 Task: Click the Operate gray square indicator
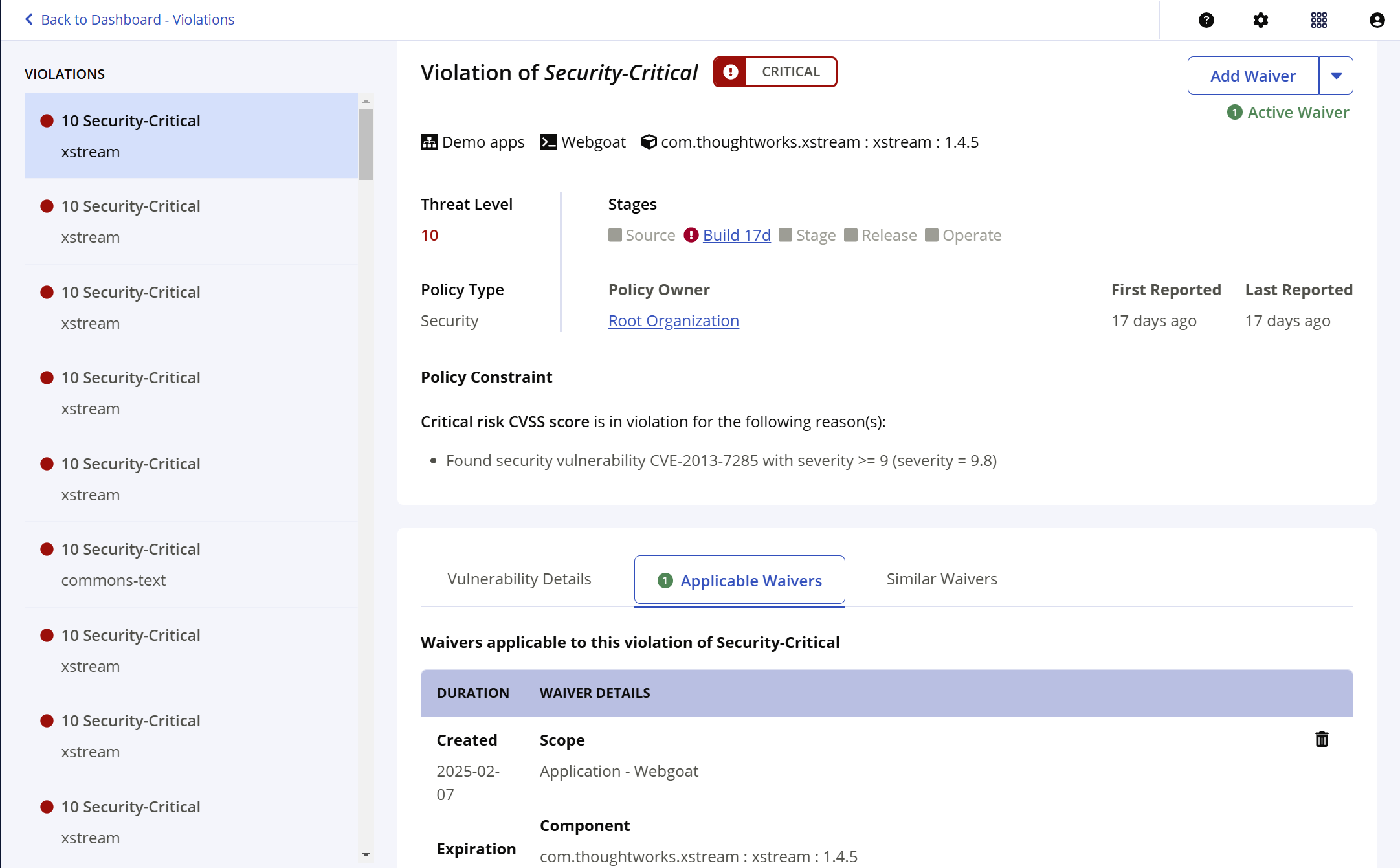click(931, 235)
